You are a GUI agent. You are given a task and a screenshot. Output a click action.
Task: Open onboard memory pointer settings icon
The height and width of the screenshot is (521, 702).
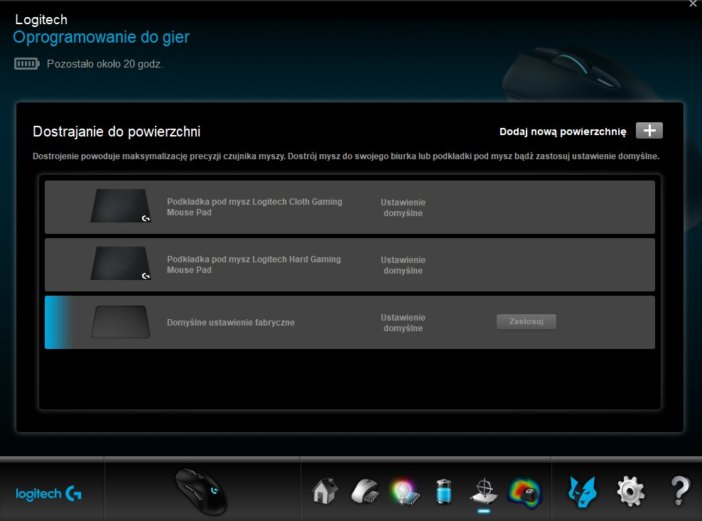[364, 491]
